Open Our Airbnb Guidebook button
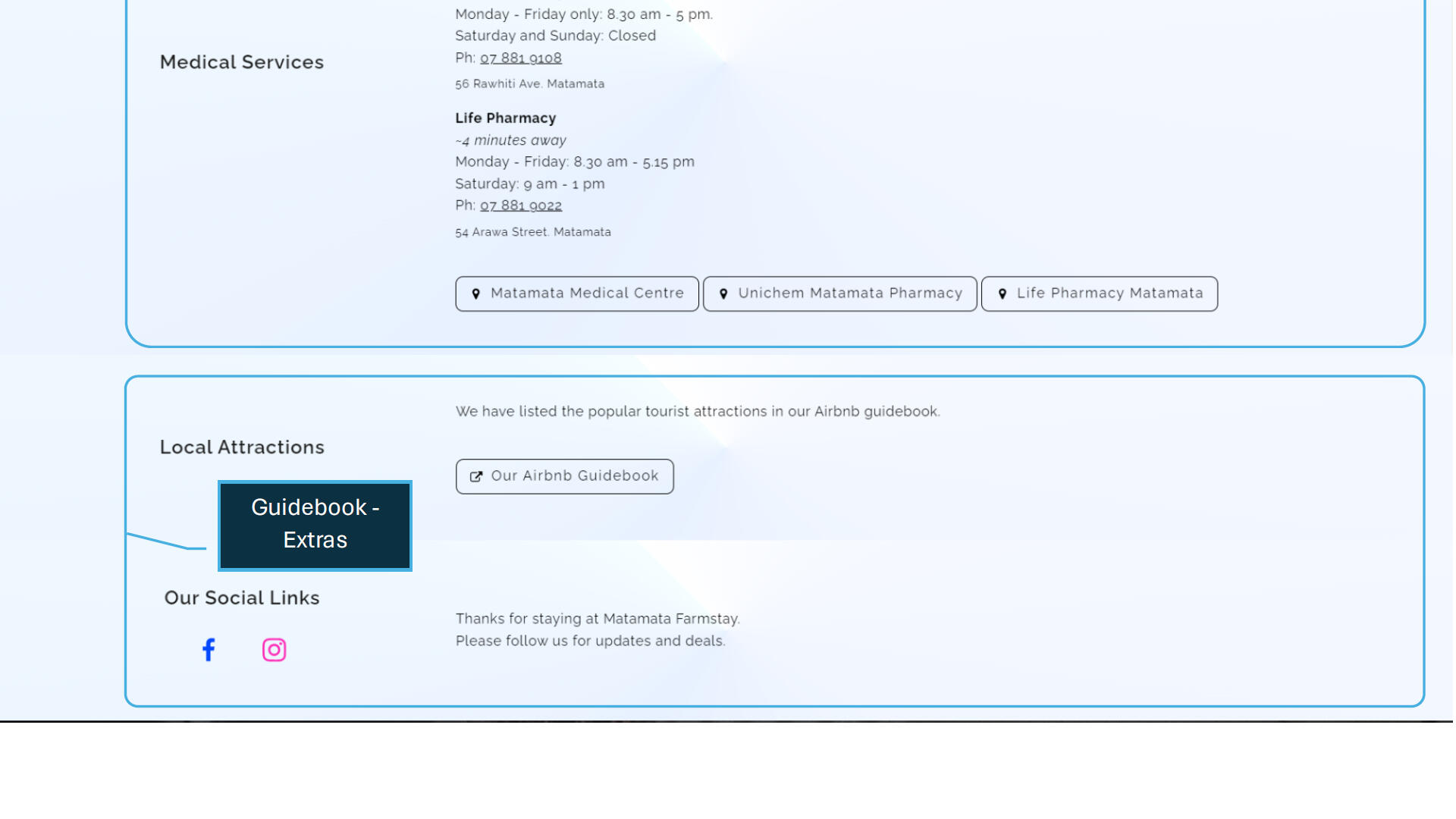Image resolution: width=1456 pixels, height=819 pixels. click(x=564, y=476)
